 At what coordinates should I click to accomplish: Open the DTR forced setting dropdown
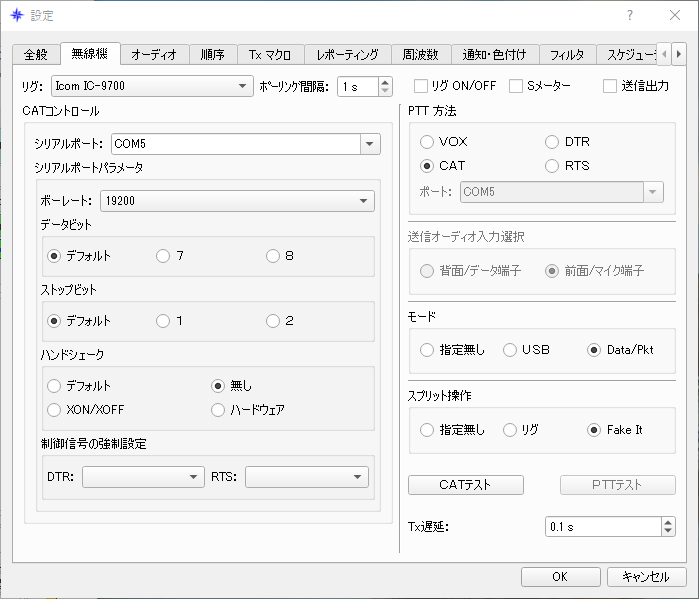(x=143, y=477)
